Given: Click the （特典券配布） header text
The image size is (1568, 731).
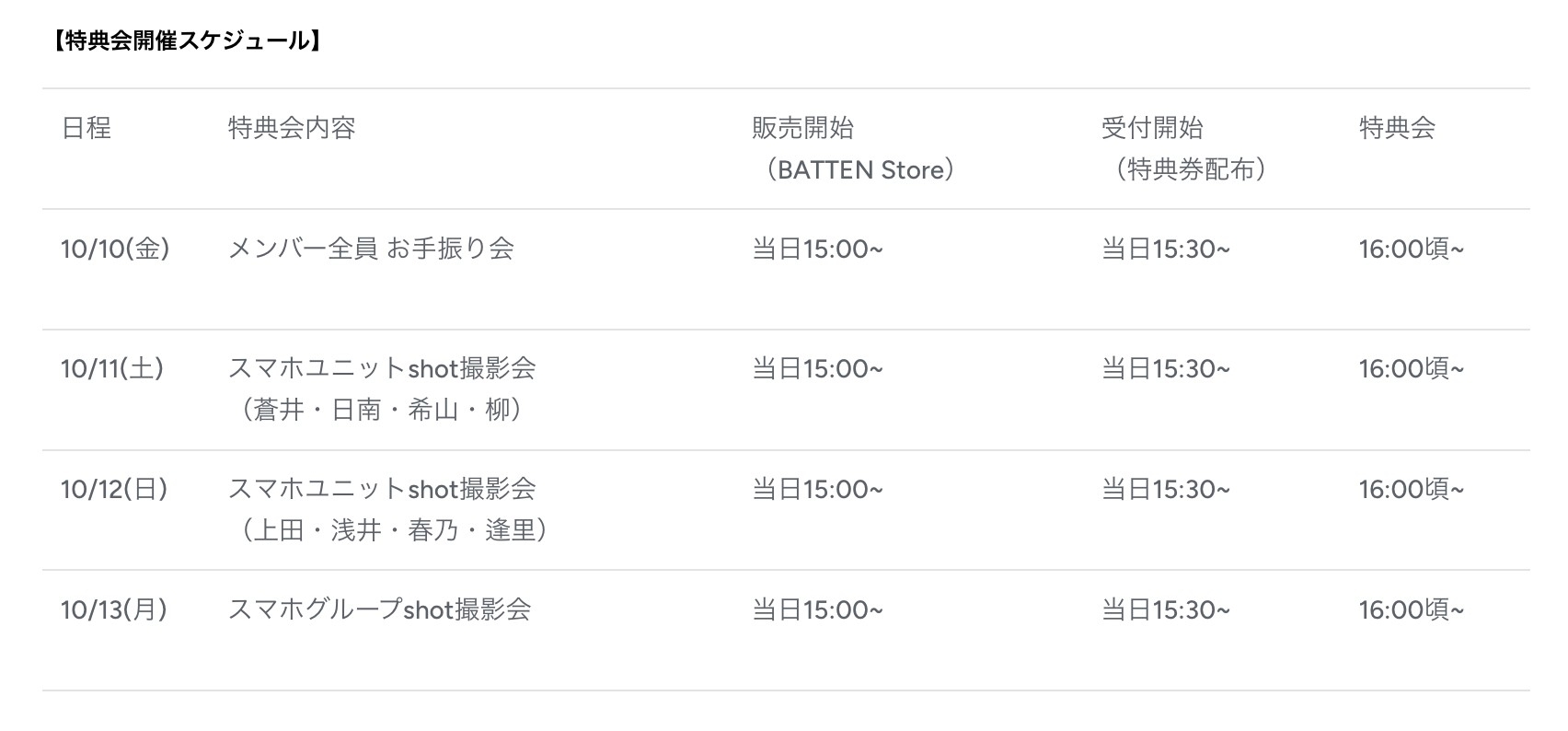Looking at the screenshot, I should [x=1190, y=170].
